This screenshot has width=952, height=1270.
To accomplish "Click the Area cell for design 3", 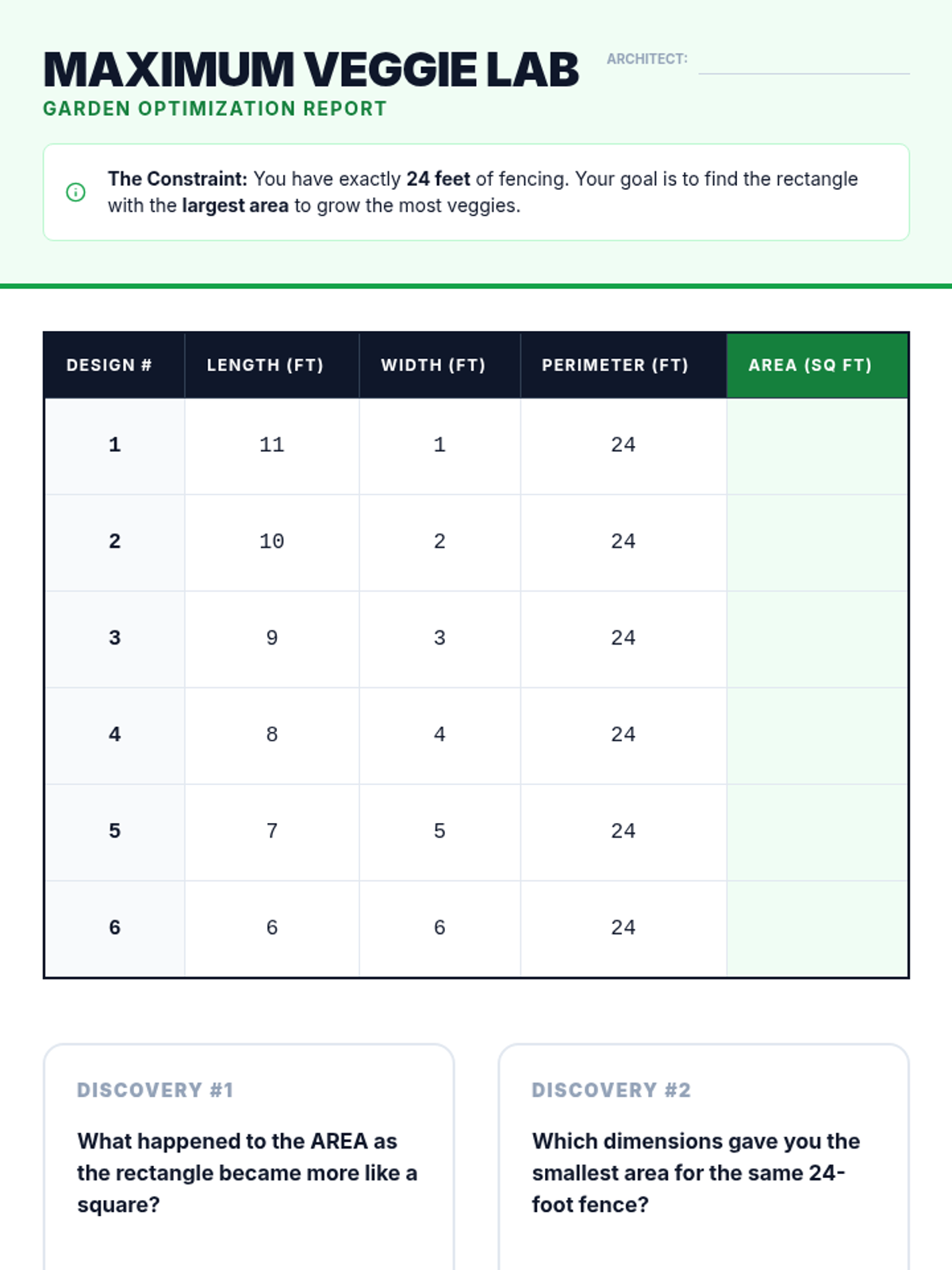I will pos(817,640).
